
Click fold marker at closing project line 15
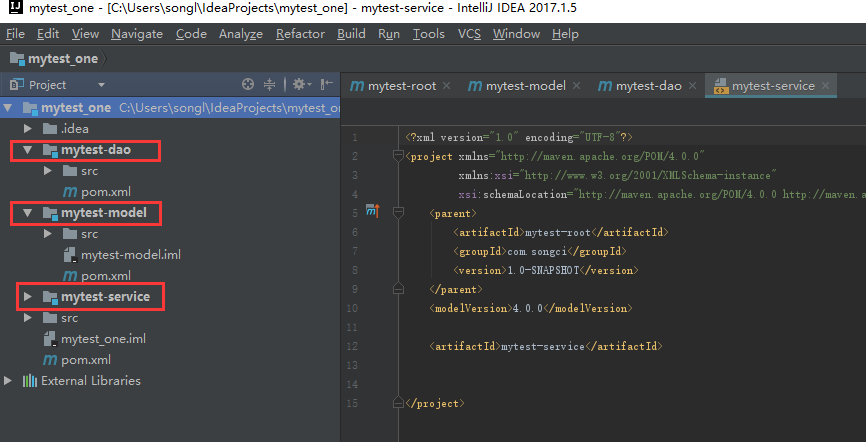click(398, 403)
